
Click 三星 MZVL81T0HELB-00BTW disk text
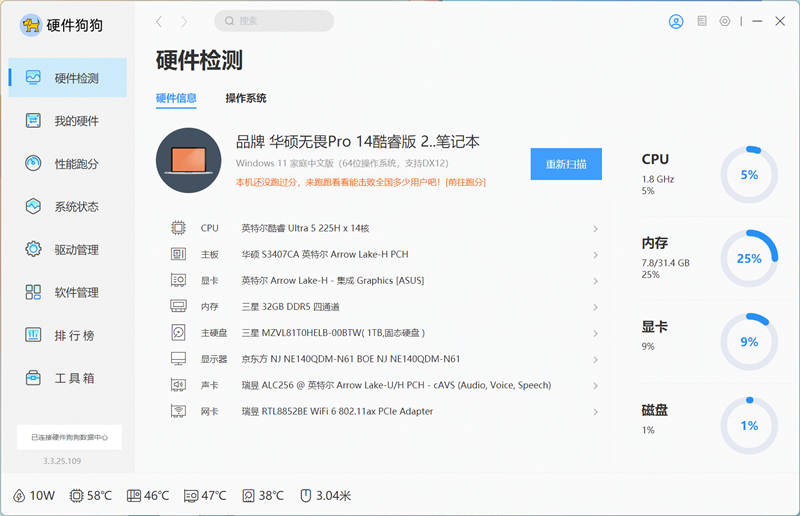point(333,333)
